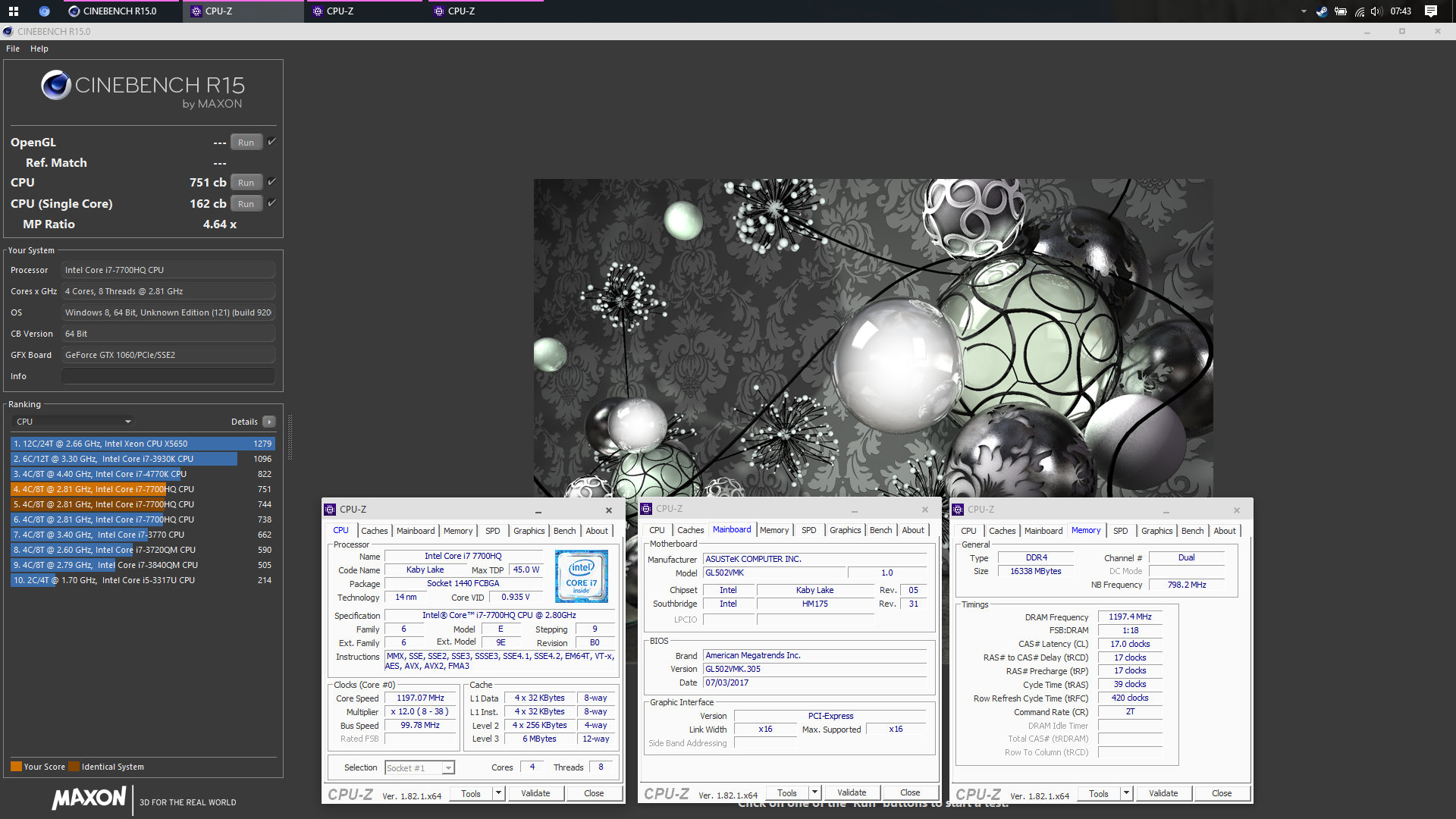Select ranking row Core i7-3930K scoring 1096
Screen dimensions: 1456x819
143,459
